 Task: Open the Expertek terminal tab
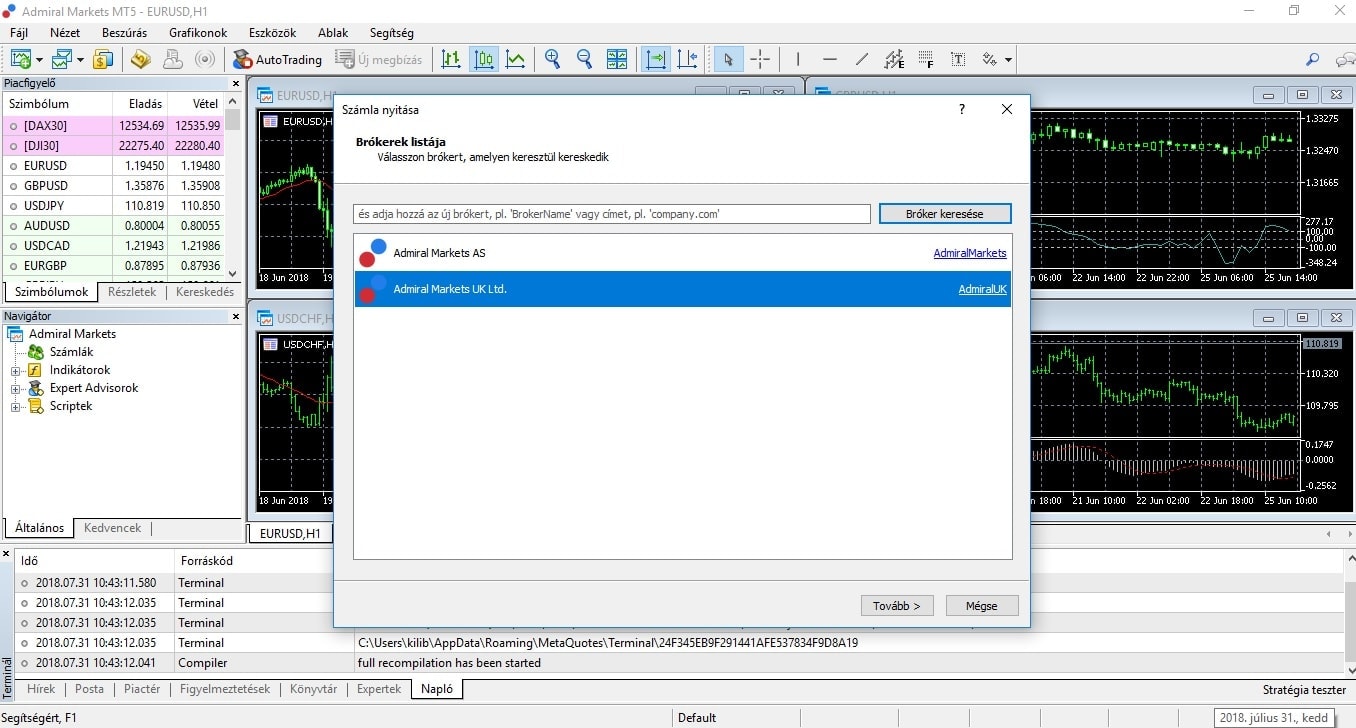379,689
